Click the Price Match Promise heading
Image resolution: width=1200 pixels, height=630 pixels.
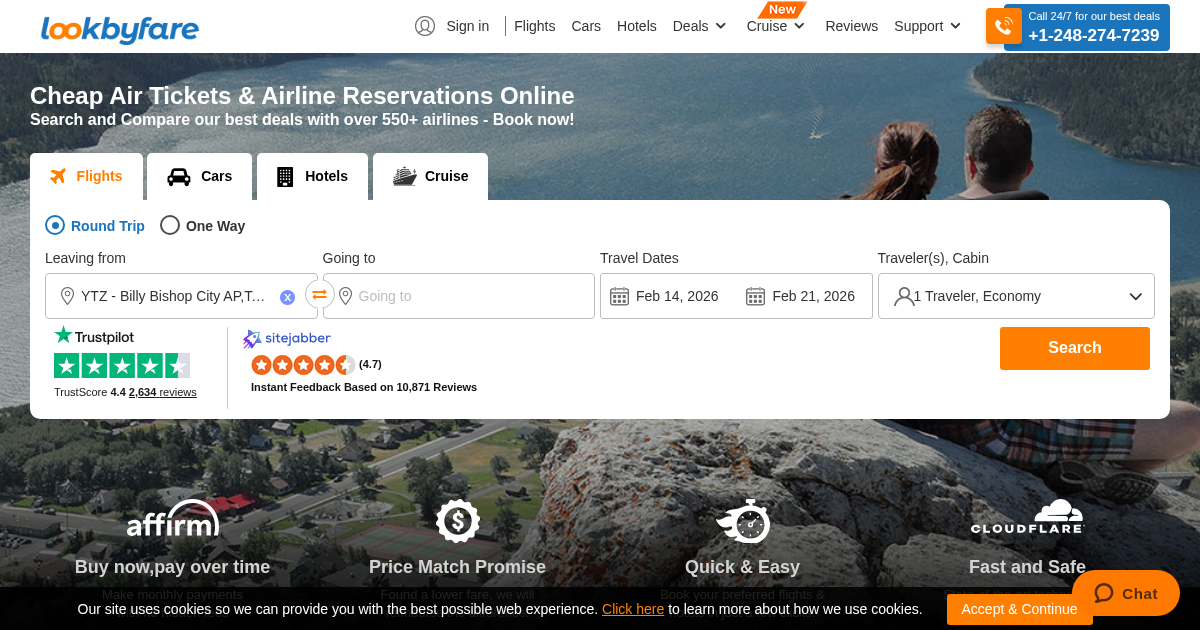point(457,567)
